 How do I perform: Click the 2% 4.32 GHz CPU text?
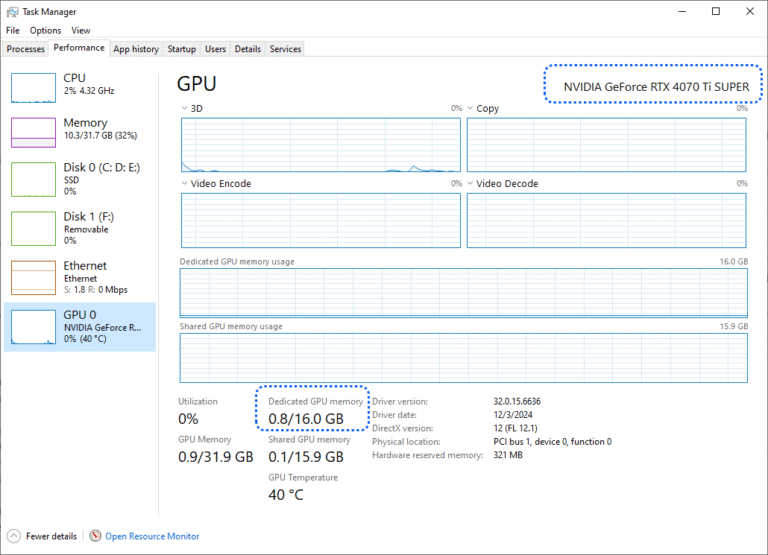point(89,91)
